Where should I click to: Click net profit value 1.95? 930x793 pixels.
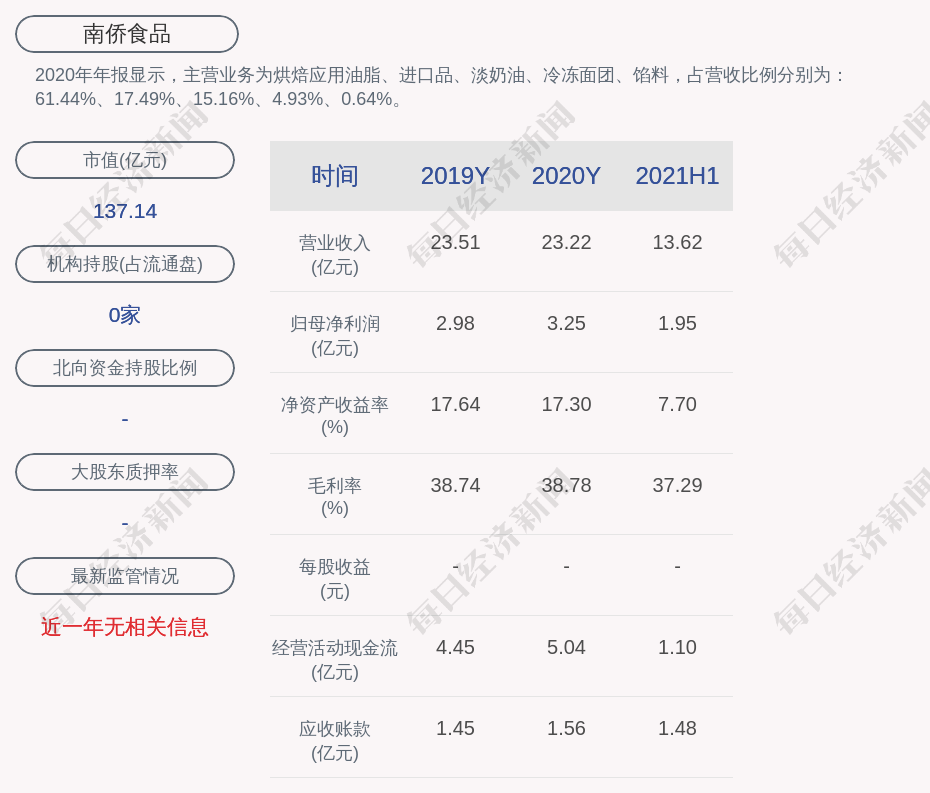click(x=677, y=323)
